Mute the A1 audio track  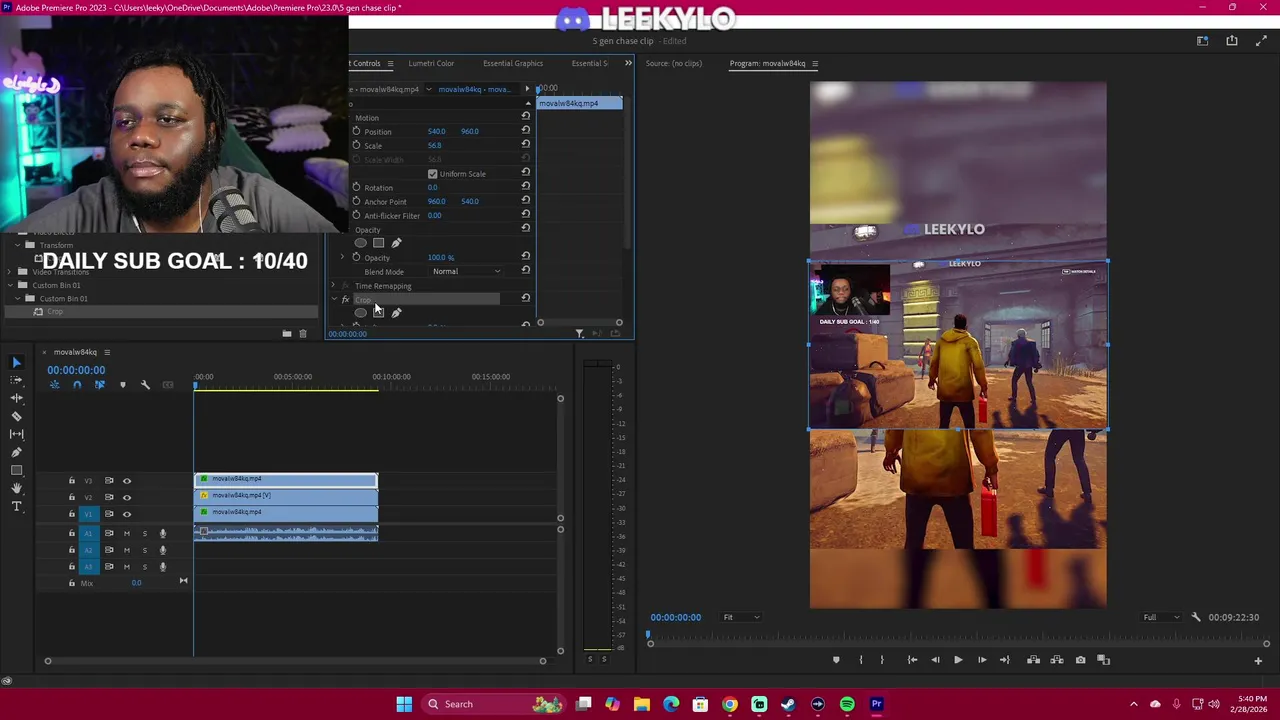click(x=126, y=534)
